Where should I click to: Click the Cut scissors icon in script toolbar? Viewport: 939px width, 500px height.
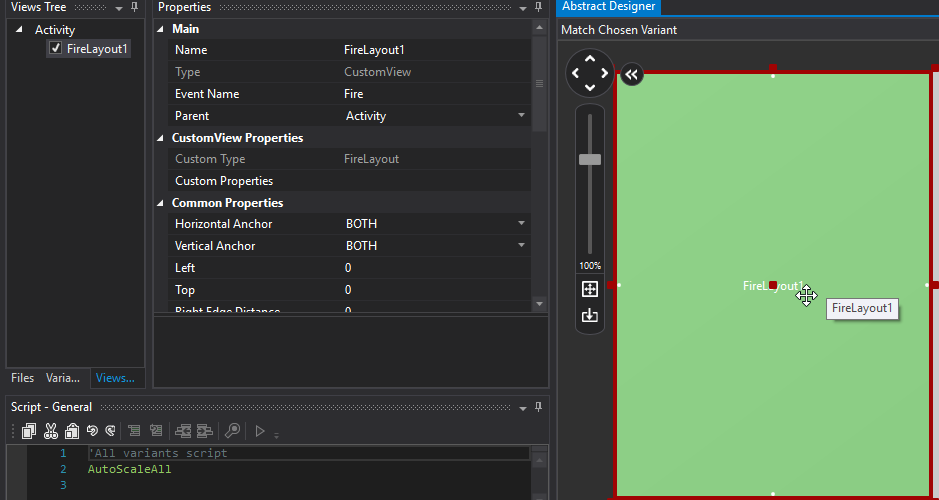coord(50,431)
